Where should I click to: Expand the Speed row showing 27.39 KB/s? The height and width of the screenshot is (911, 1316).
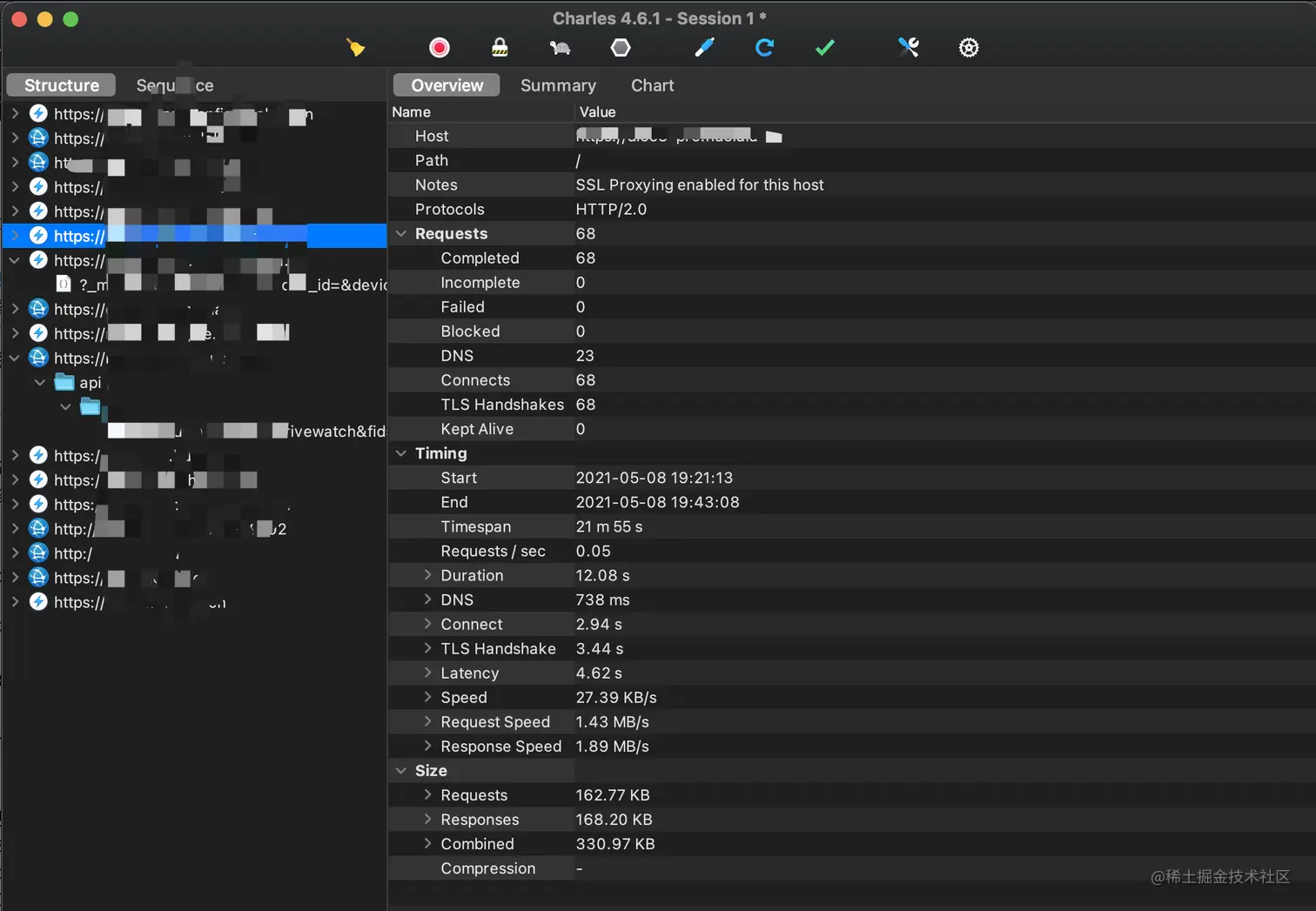427,697
